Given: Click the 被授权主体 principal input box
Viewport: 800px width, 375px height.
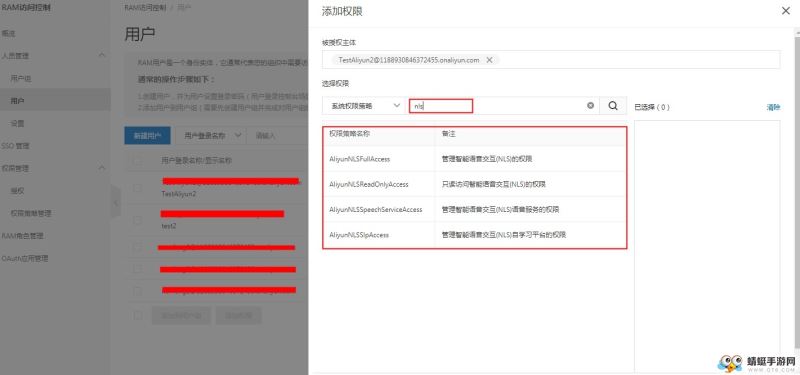Looking at the screenshot, I should 551,60.
